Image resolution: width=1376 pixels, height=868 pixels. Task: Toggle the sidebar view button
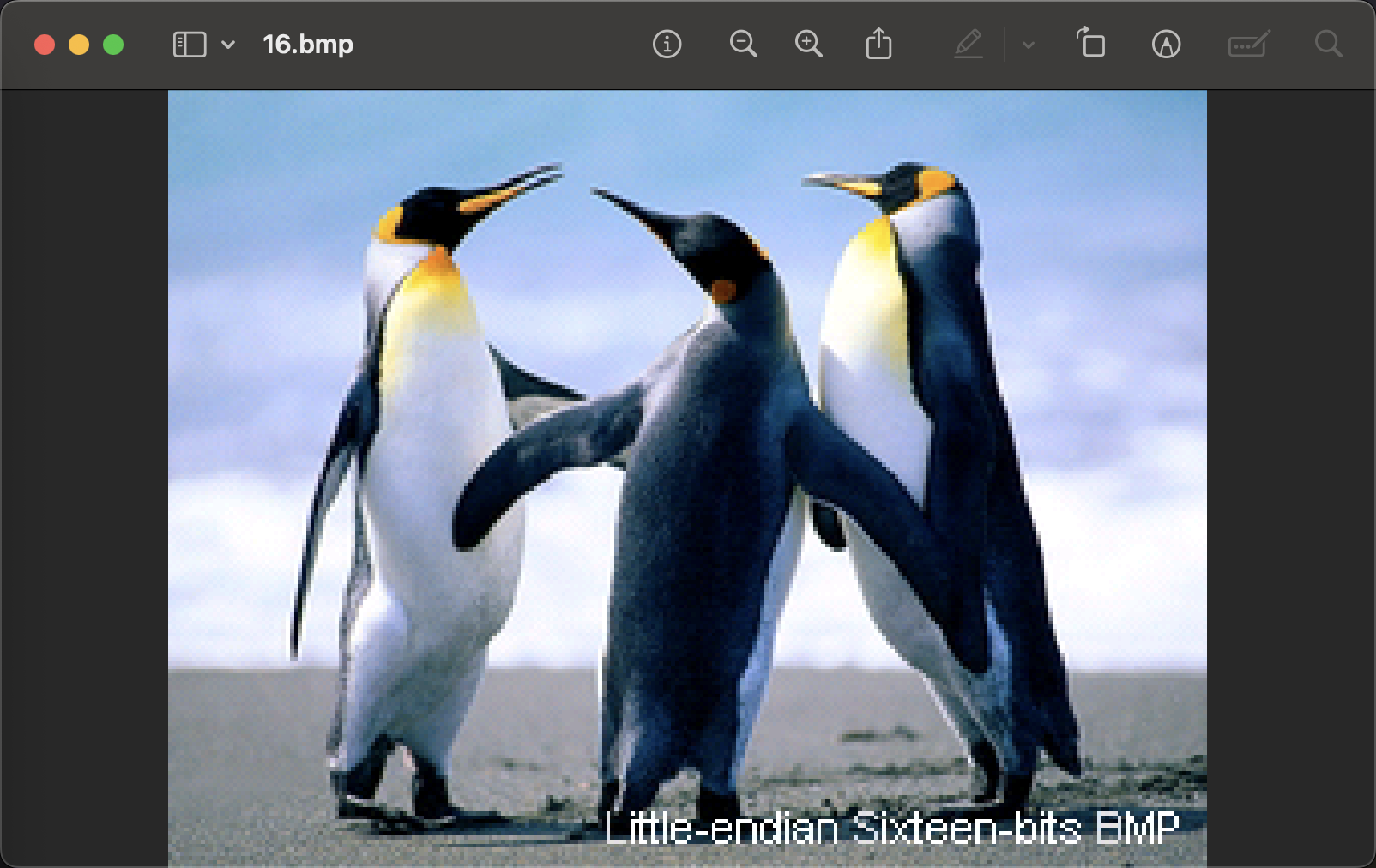[x=189, y=45]
